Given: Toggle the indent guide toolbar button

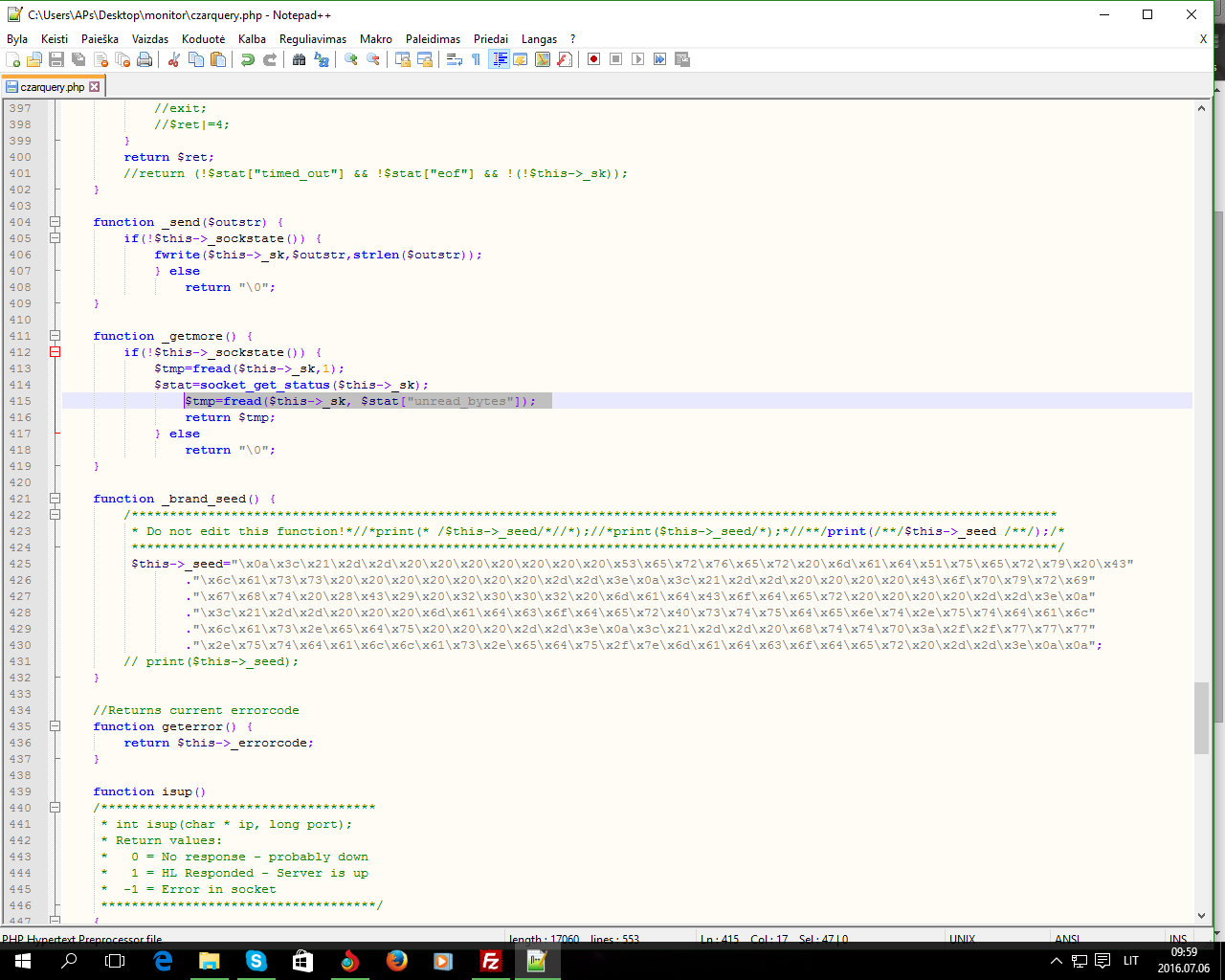Looking at the screenshot, I should (x=499, y=59).
